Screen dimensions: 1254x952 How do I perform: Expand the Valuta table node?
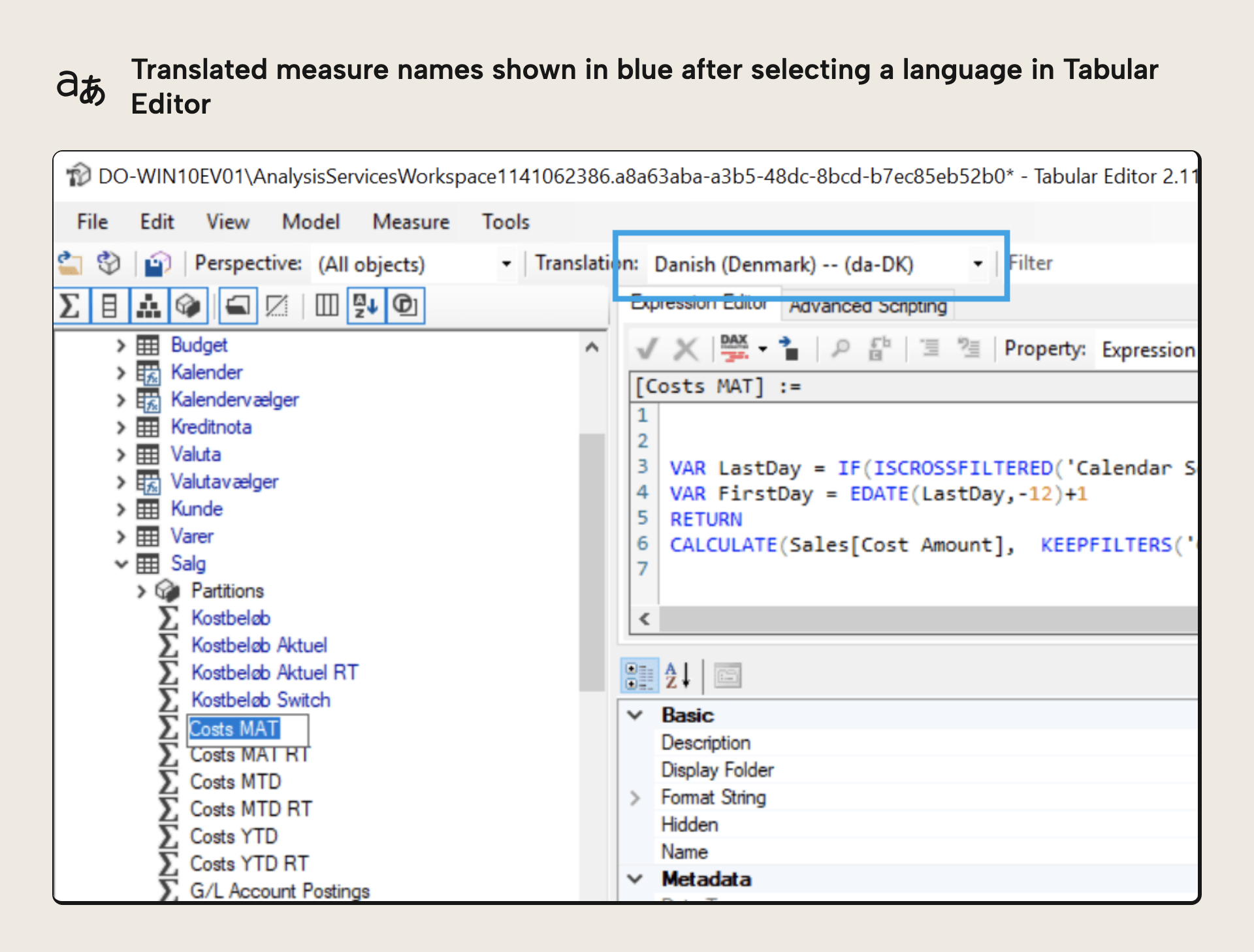(120, 455)
